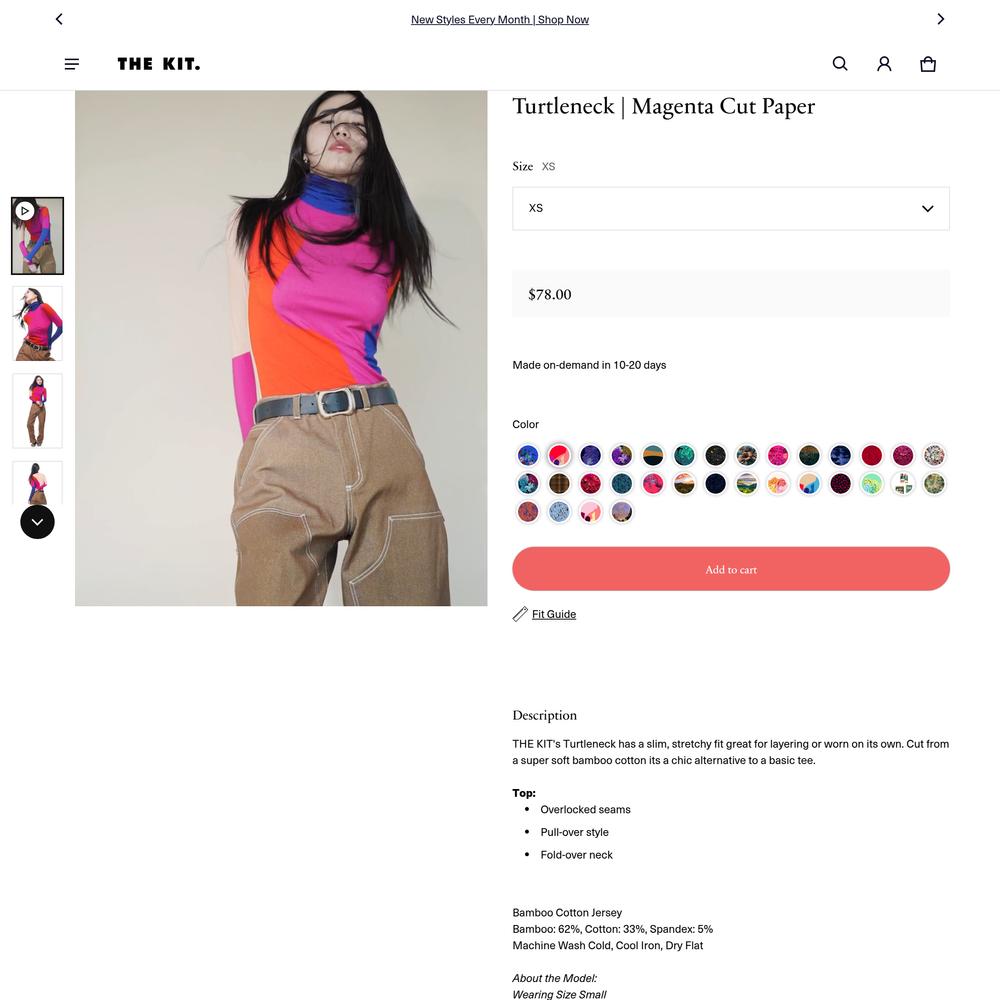Click the ruler icon beside Fit Guide
Screen dimensions: 1000x1000
click(520, 614)
